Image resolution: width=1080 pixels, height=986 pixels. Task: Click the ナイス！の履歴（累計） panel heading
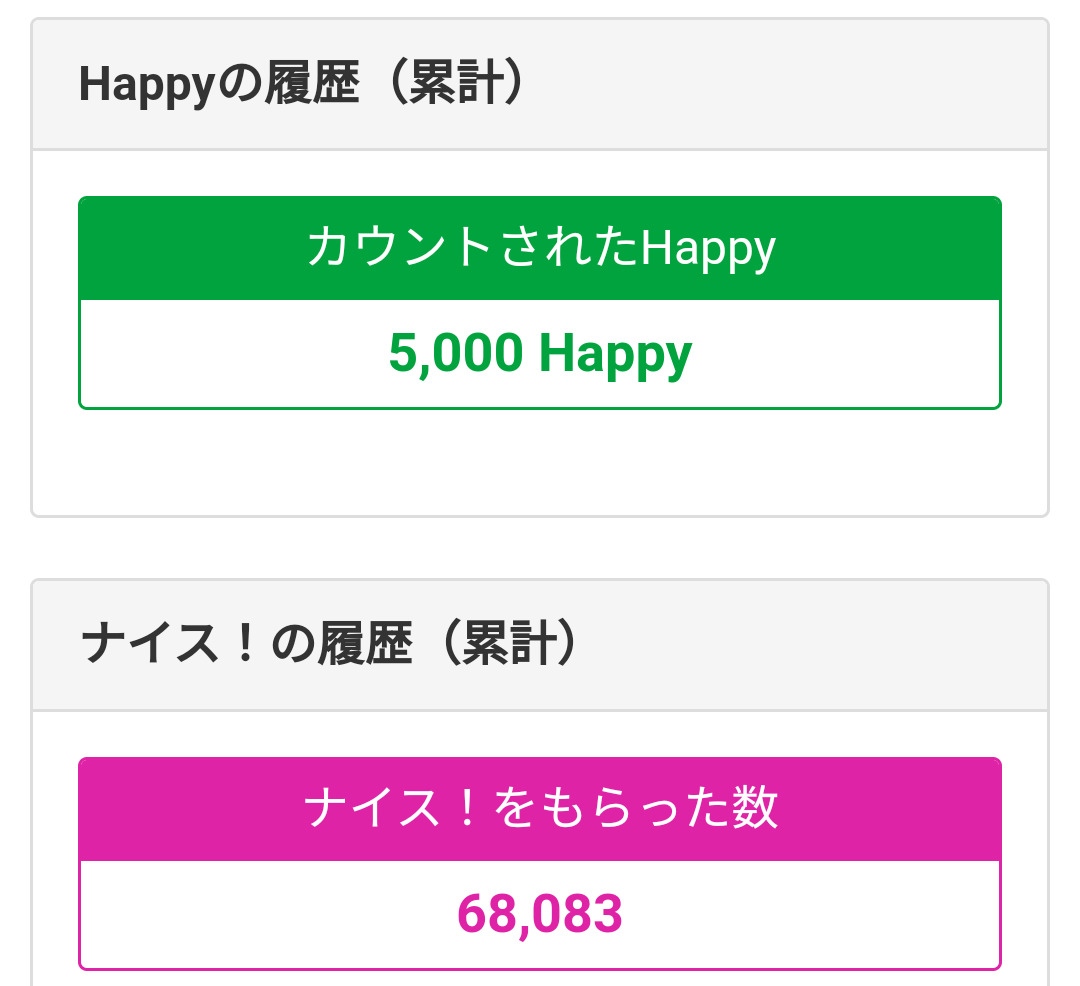[x=328, y=646]
